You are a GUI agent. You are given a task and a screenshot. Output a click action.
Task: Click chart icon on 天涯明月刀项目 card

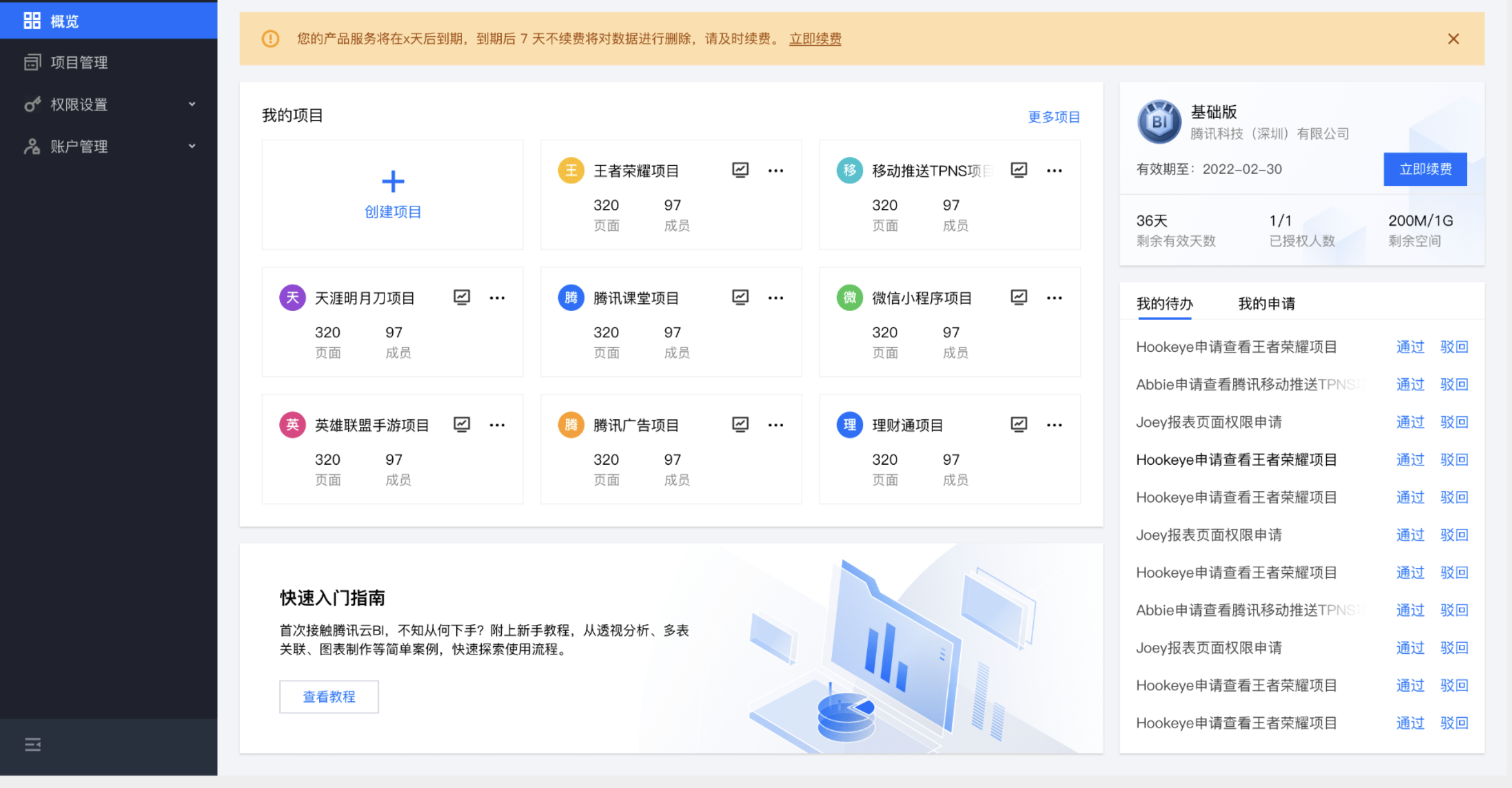point(461,298)
